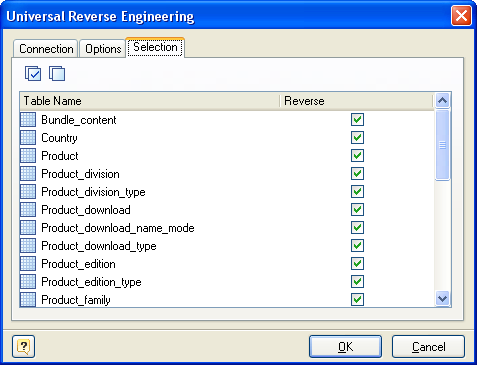477x365 pixels.
Task: Select the Product_edition_type table name
Action: coord(91,282)
